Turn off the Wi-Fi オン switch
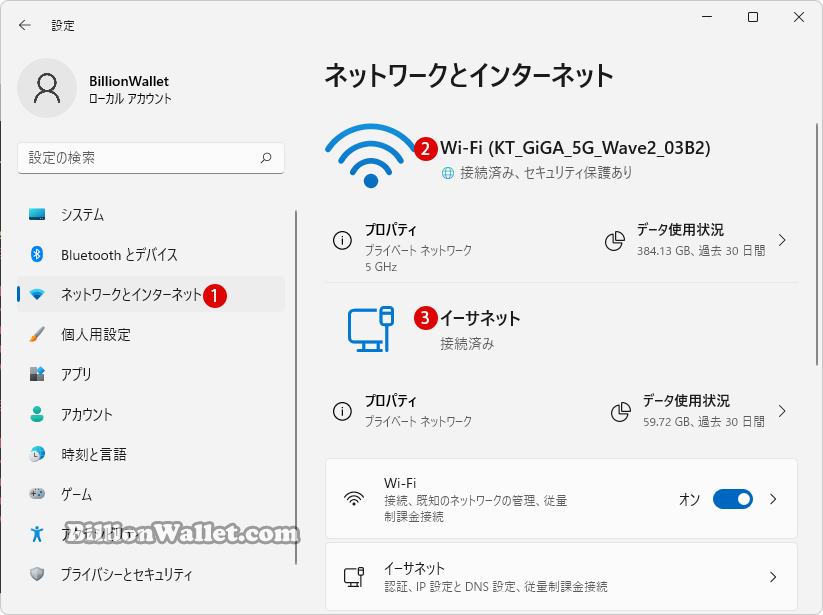This screenshot has height=615, width=823. tap(733, 499)
